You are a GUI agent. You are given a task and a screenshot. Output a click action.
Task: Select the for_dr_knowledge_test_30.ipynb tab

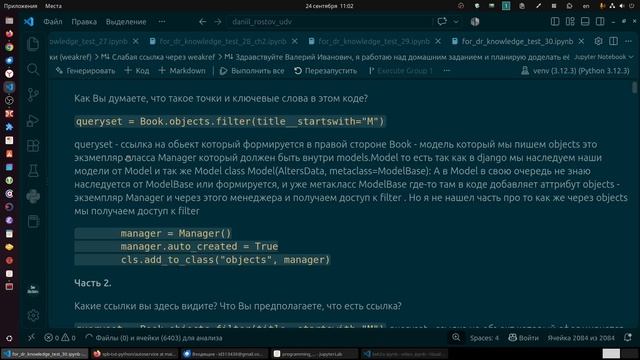click(x=517, y=42)
